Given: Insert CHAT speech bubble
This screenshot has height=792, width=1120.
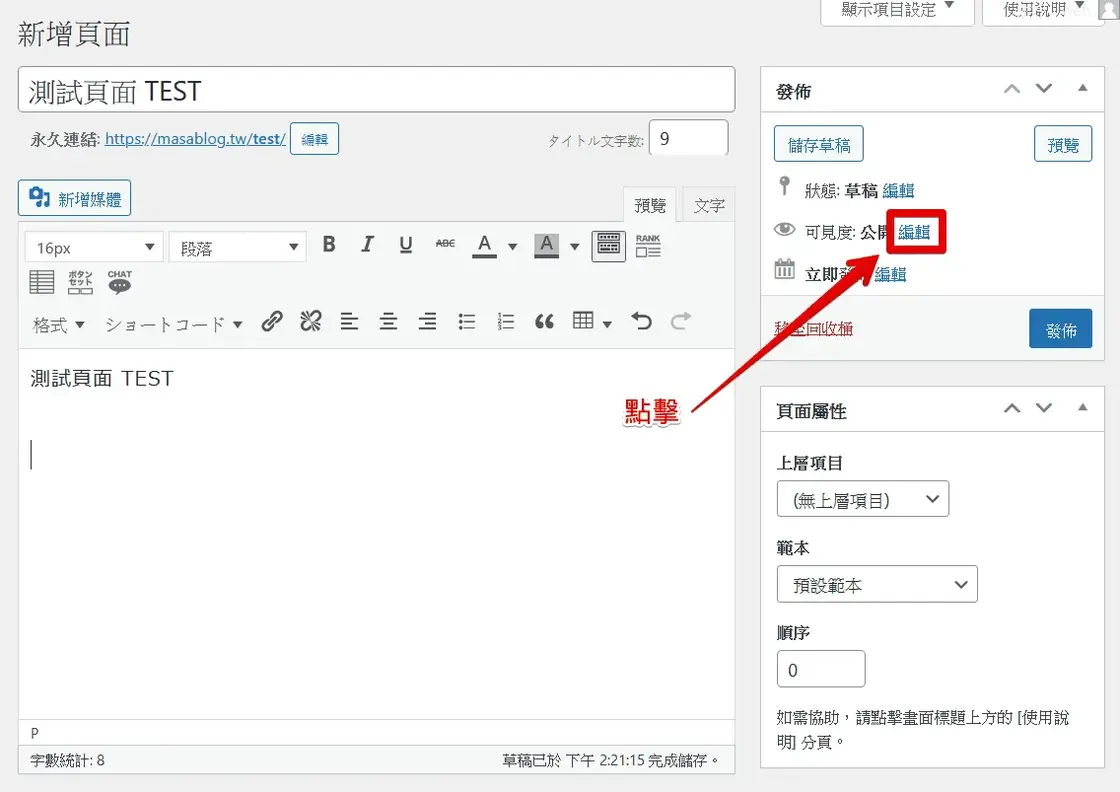Looking at the screenshot, I should coord(119,283).
